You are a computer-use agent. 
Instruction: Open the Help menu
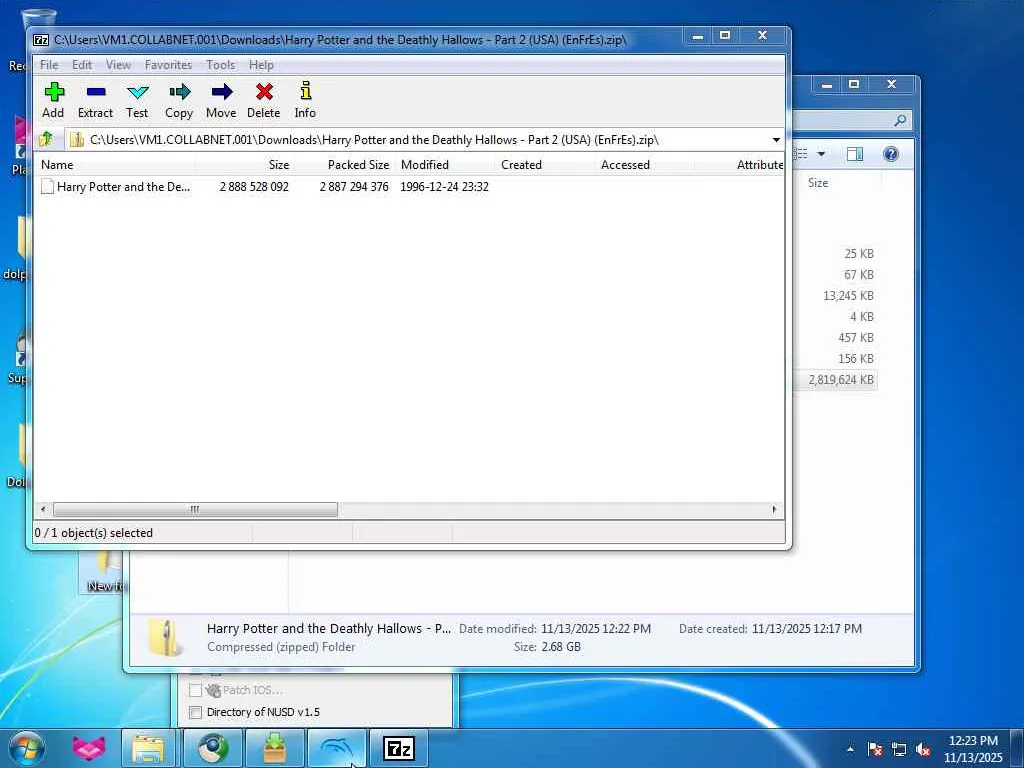pos(261,65)
